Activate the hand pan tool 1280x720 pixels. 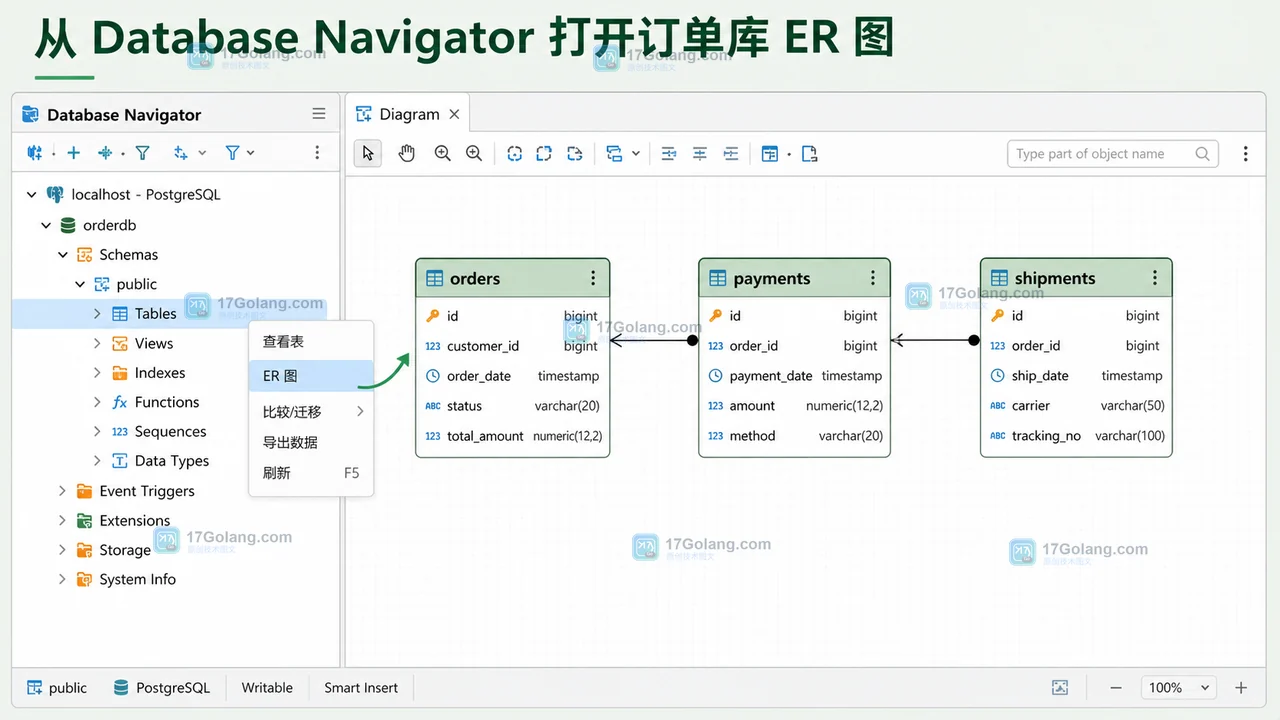[x=406, y=153]
